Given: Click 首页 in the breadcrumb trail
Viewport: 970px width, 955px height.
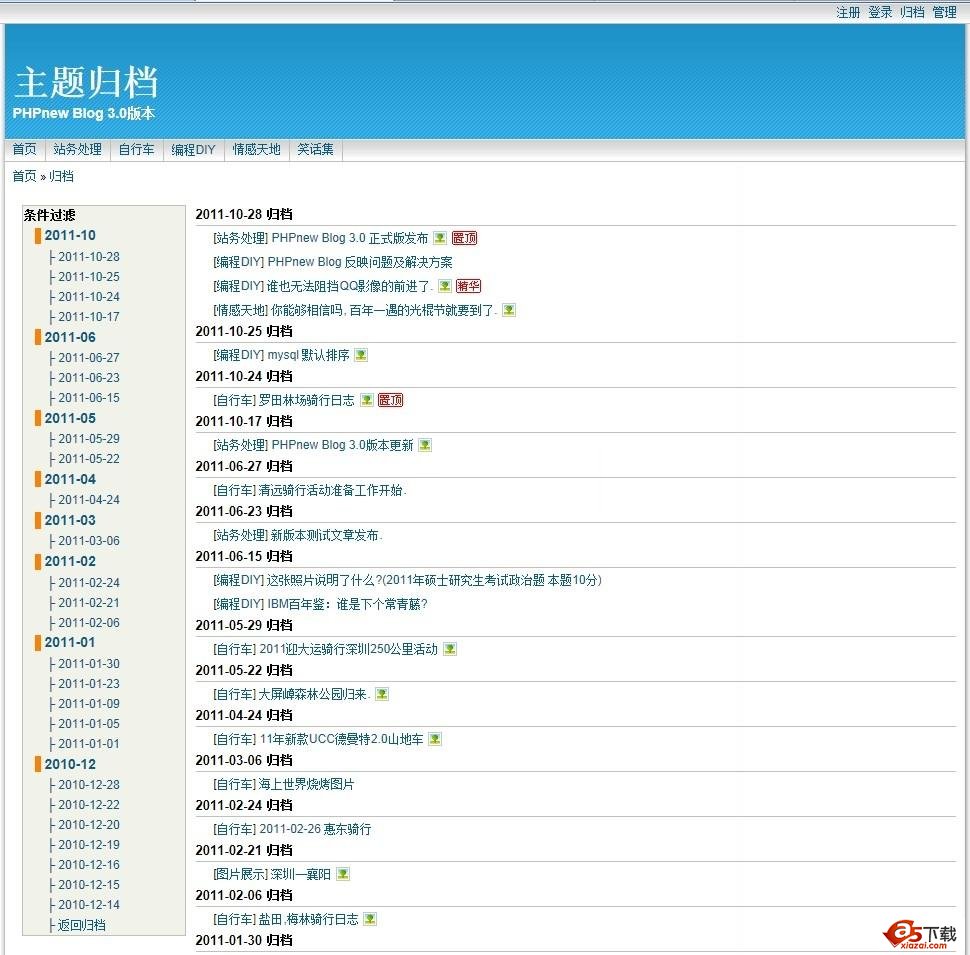Looking at the screenshot, I should [25, 176].
